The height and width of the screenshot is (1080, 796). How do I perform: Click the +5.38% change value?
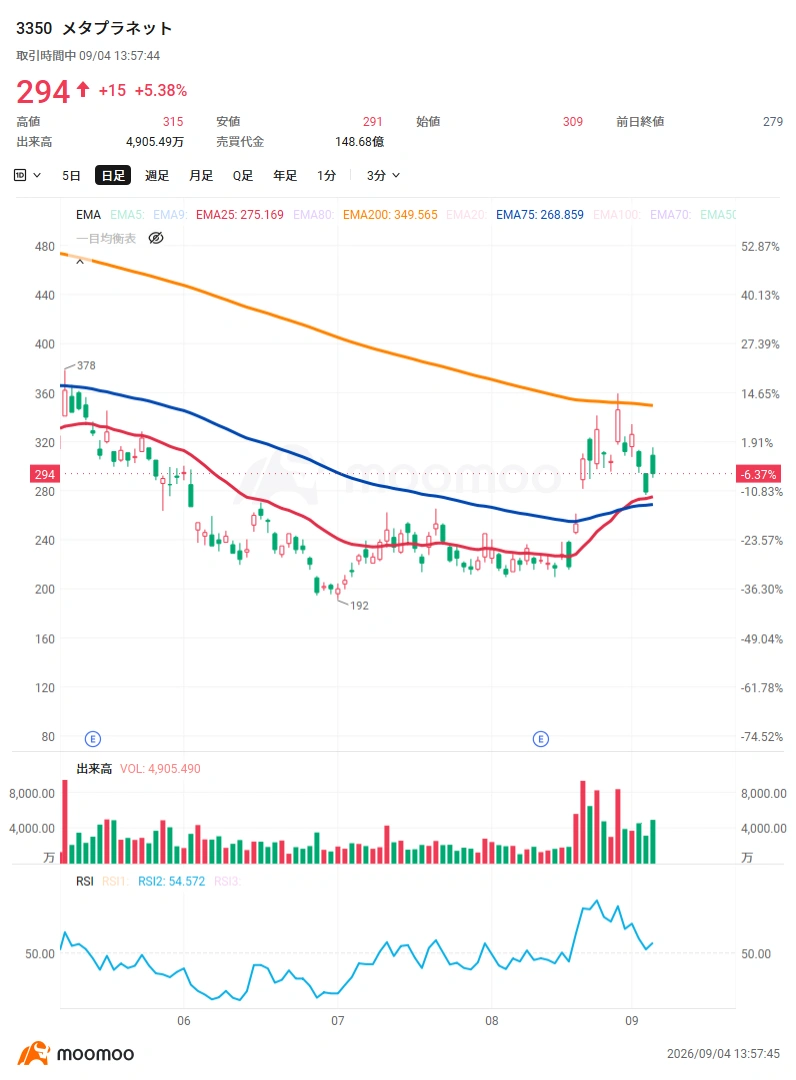[160, 90]
